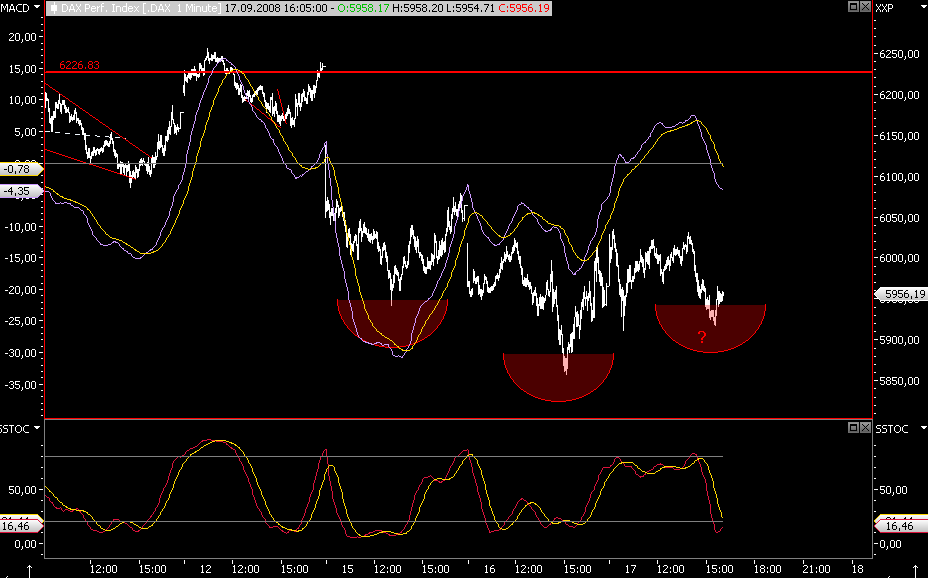Viewport: 928px width, 578px height.
Task: Click the 17.09.2008 16:05:00 timestamp
Action: pyautogui.click(x=276, y=8)
